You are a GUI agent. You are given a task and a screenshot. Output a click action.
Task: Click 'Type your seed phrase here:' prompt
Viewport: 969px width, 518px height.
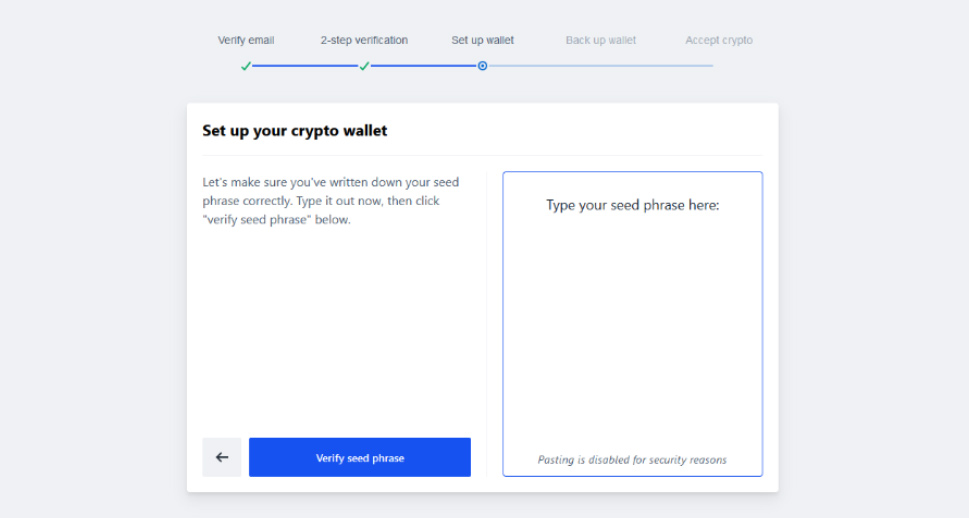pyautogui.click(x=633, y=205)
